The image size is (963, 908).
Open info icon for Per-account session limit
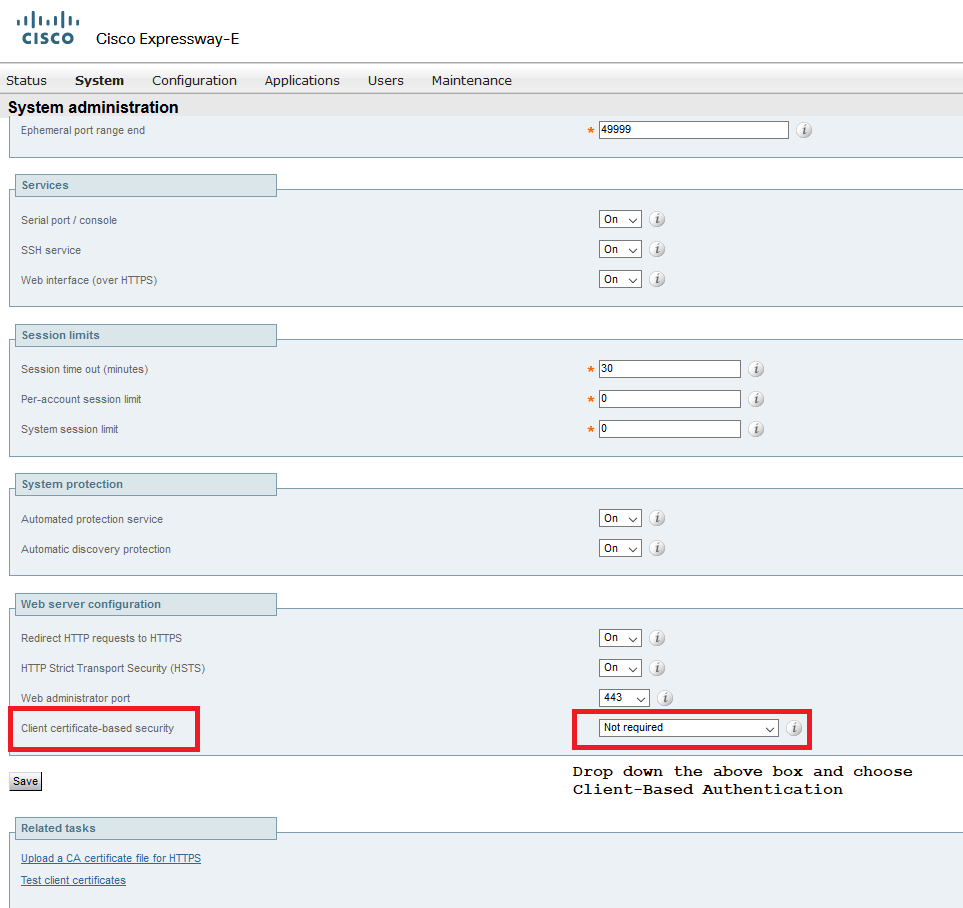coord(756,399)
